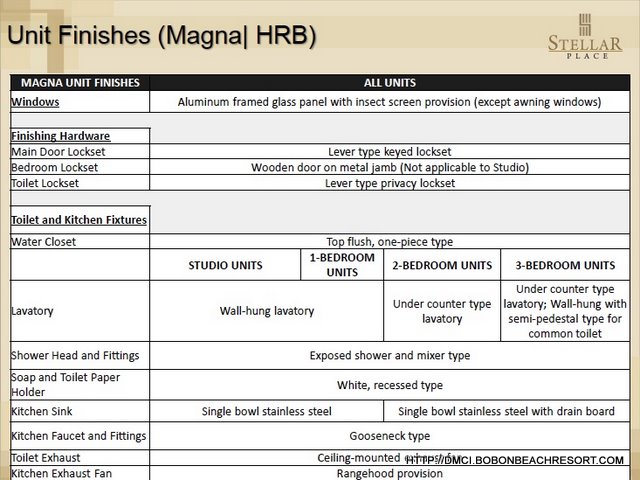Image resolution: width=640 pixels, height=480 pixels.
Task: Select the MAGNA UNIT FINISHES header cell
Action: pyautogui.click(x=80, y=83)
